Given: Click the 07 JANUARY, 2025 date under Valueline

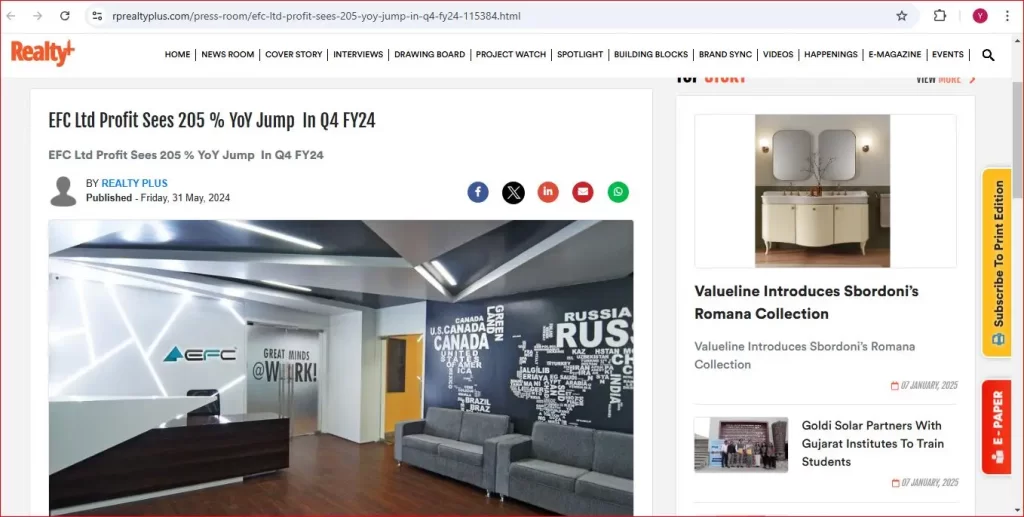Looking at the screenshot, I should click(929, 386).
